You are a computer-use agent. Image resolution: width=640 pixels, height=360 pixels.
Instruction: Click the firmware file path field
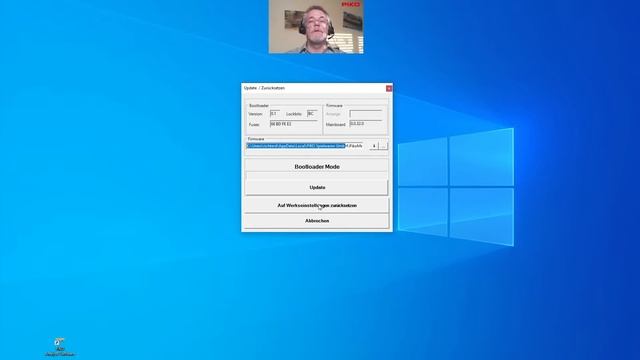point(304,146)
